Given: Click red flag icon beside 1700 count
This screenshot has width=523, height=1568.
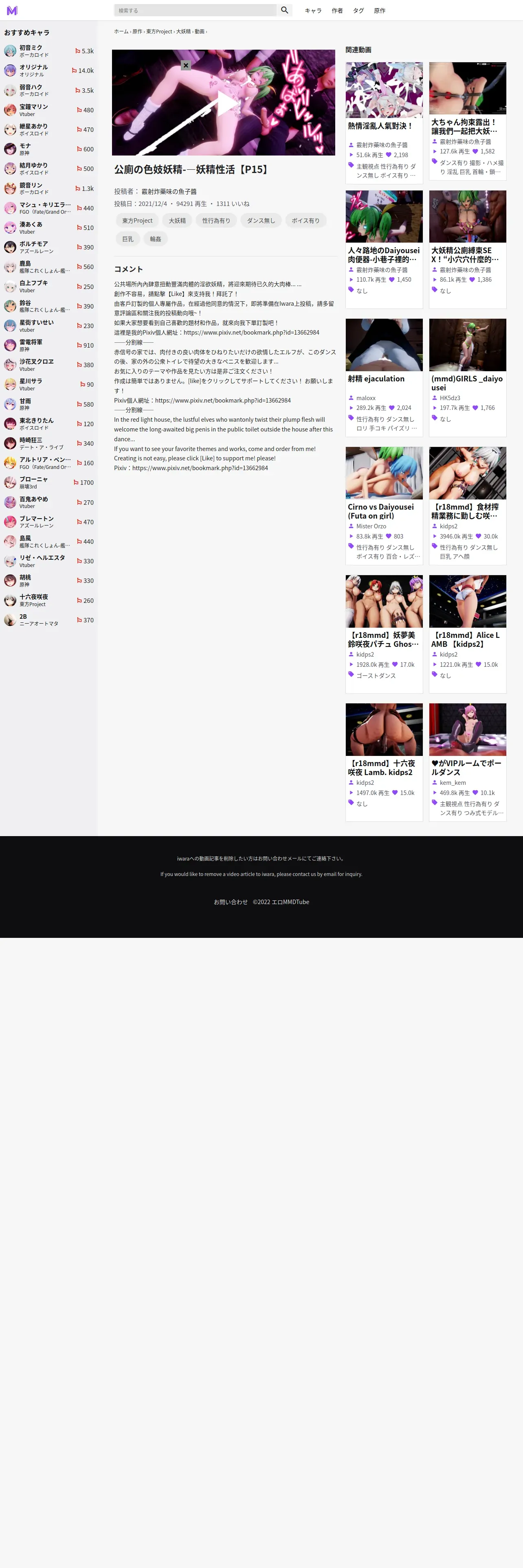Looking at the screenshot, I should [76, 483].
